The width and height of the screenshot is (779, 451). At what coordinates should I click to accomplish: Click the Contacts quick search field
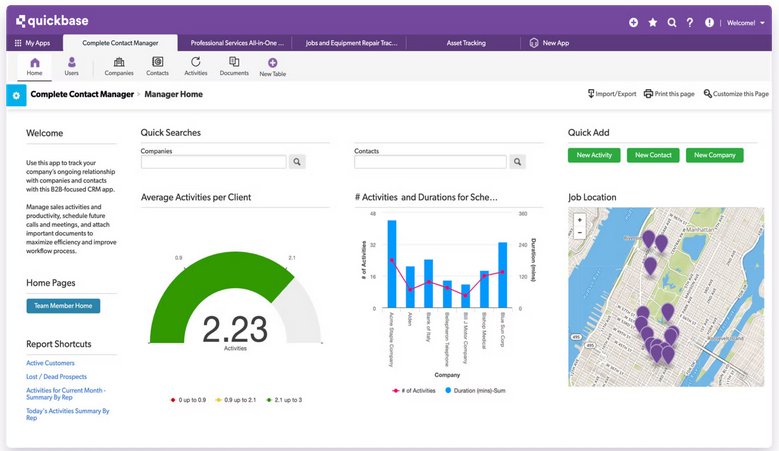point(430,161)
